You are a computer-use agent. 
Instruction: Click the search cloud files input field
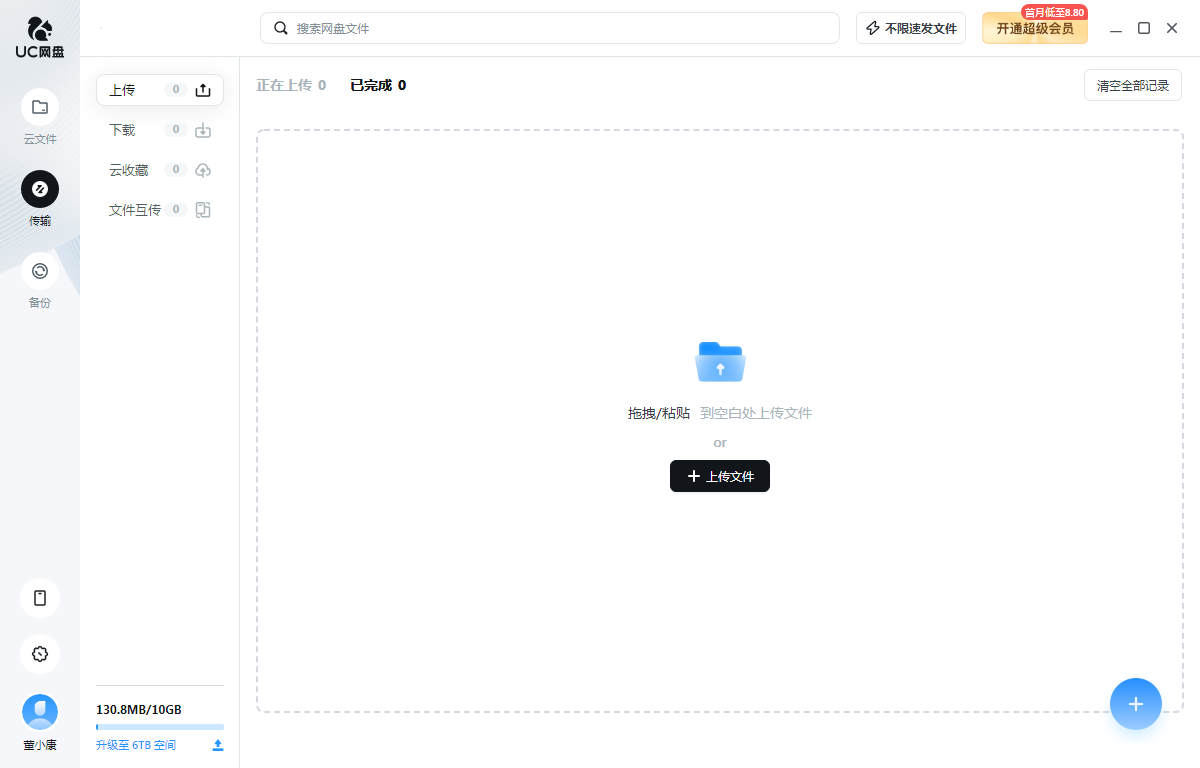(x=550, y=28)
